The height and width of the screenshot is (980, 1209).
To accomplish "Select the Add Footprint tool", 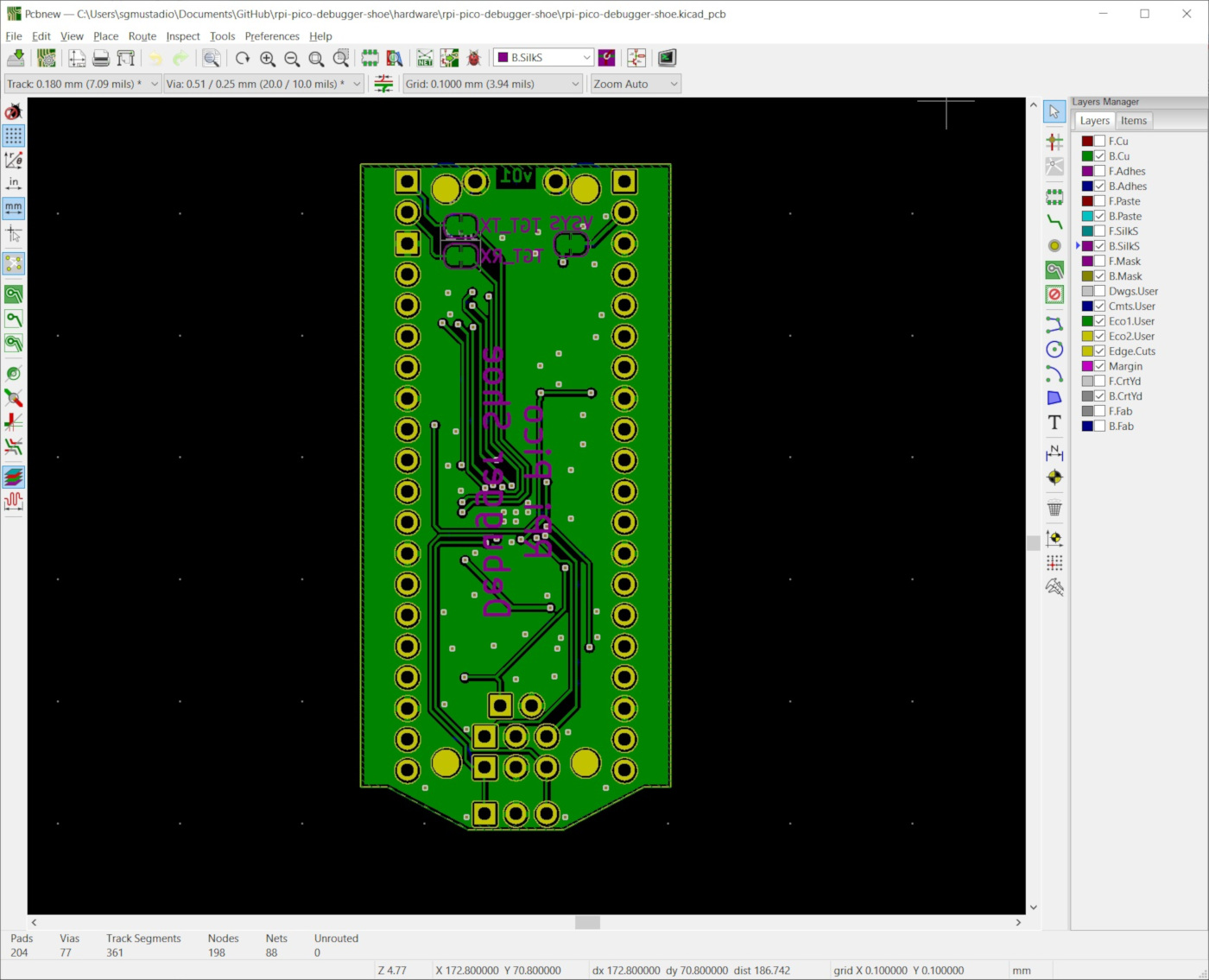I will (1054, 198).
